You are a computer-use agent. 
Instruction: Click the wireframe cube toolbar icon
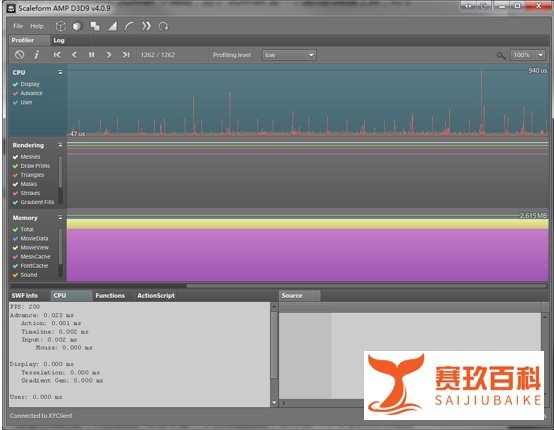(x=61, y=26)
